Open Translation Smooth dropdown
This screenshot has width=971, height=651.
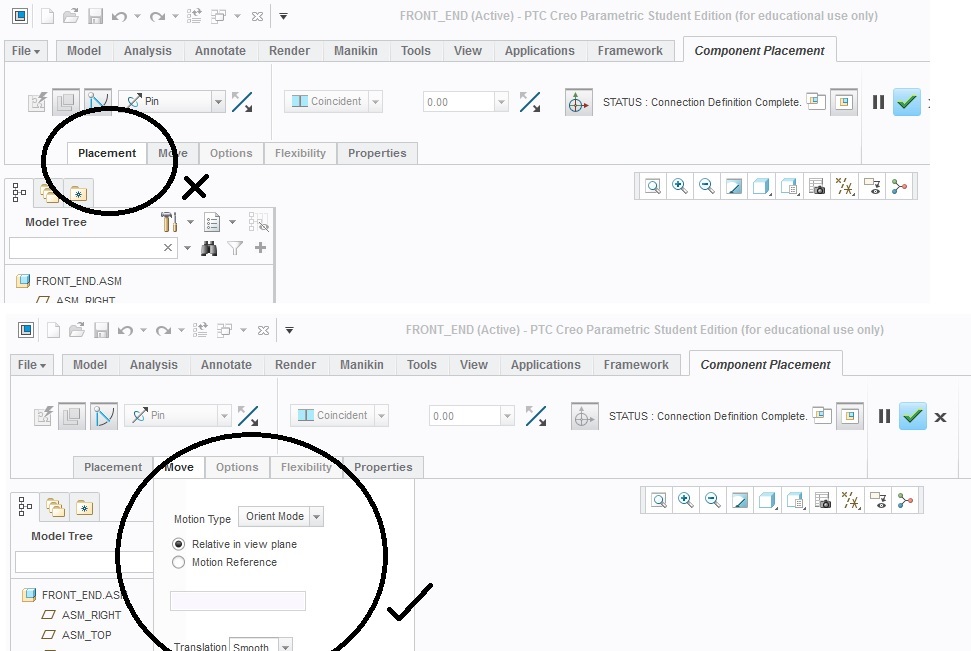pos(285,646)
